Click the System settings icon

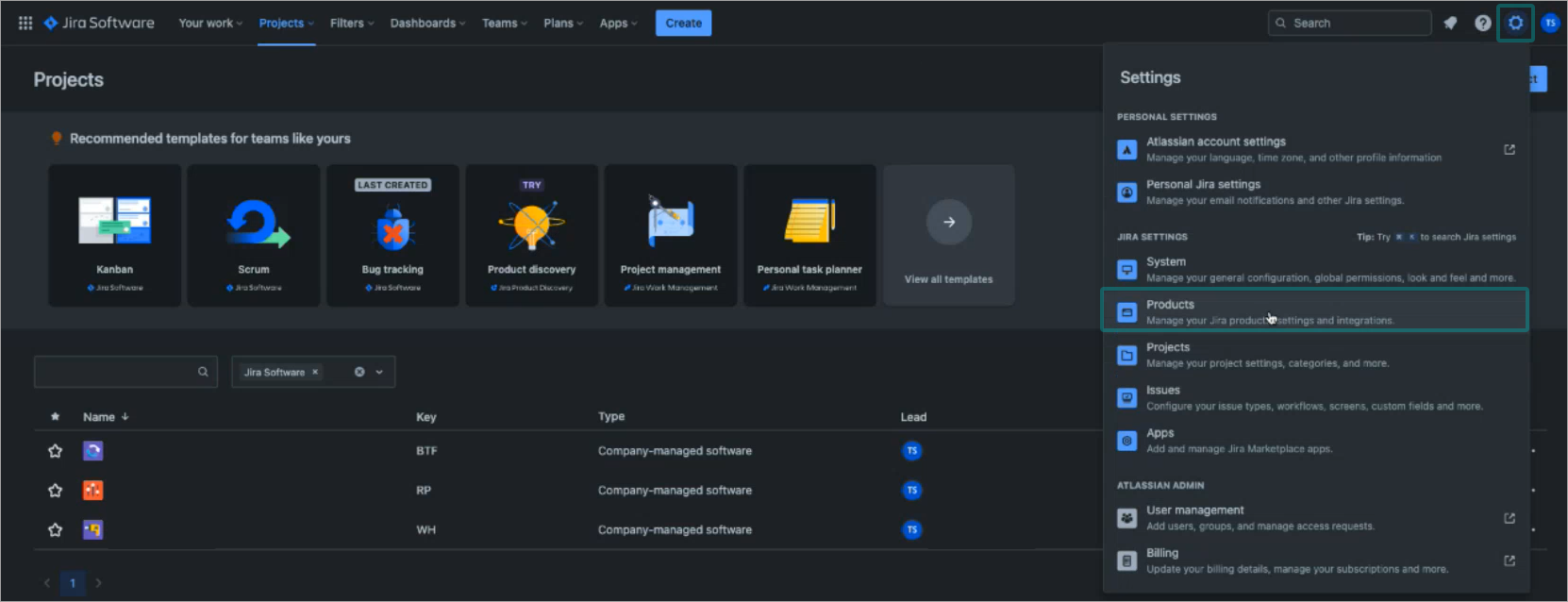(x=1126, y=269)
